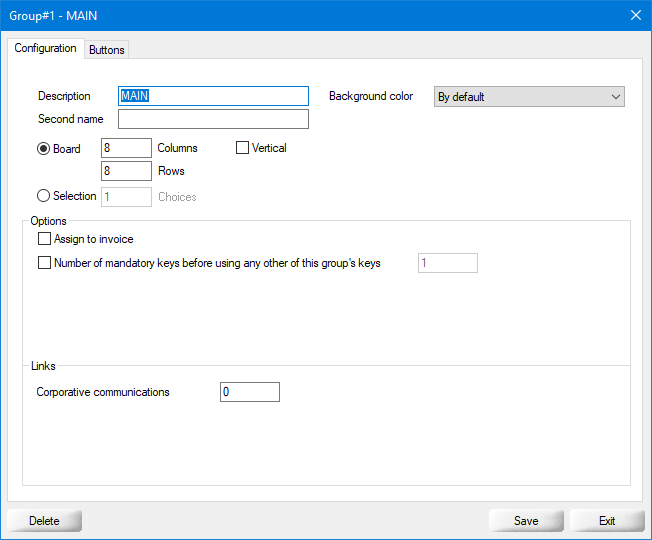652x540 pixels.
Task: Click the Exit button
Action: [607, 521]
